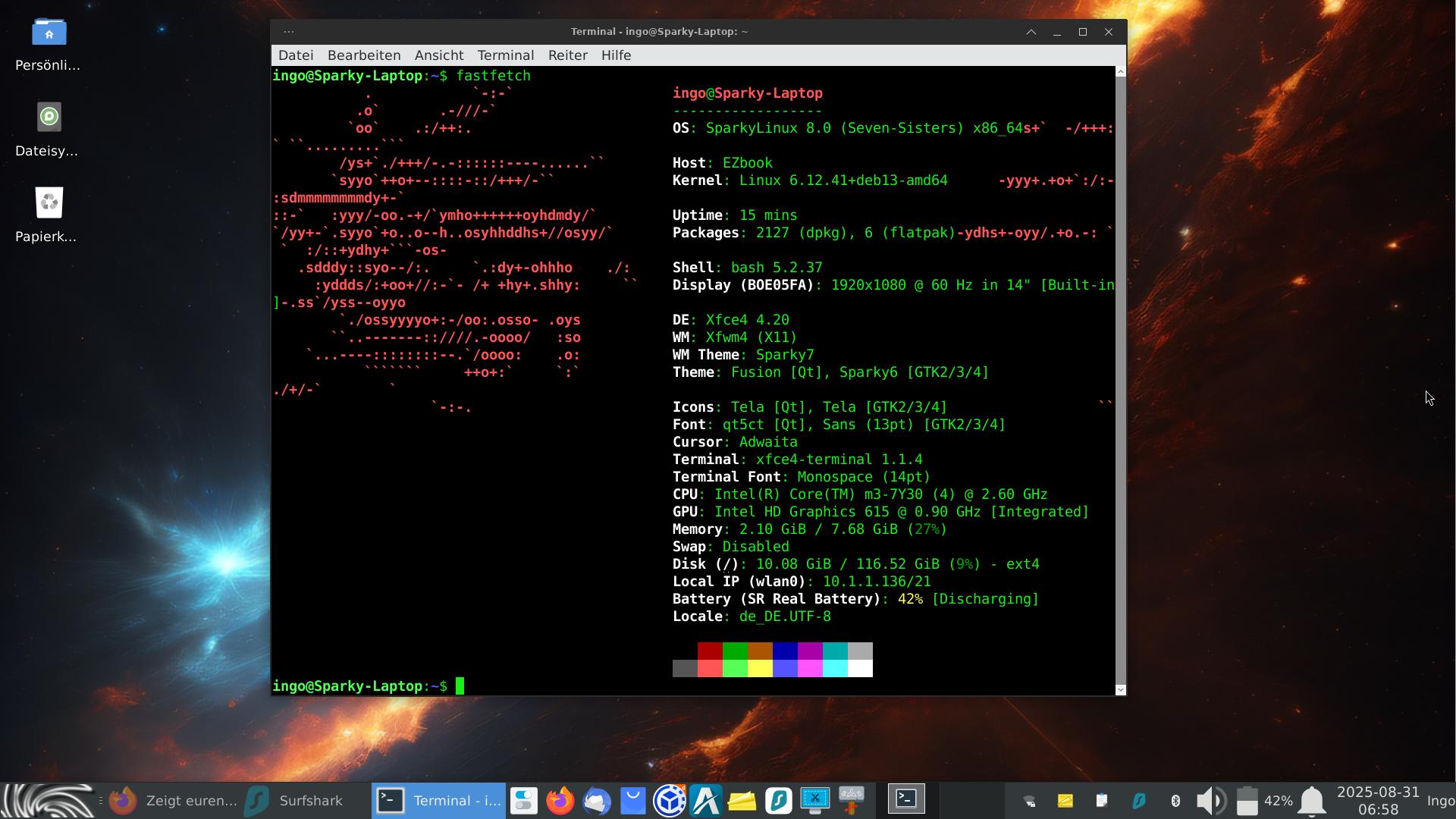Open the Bluetooth tray icon
Screen dimensions: 1456x819
(1175, 801)
